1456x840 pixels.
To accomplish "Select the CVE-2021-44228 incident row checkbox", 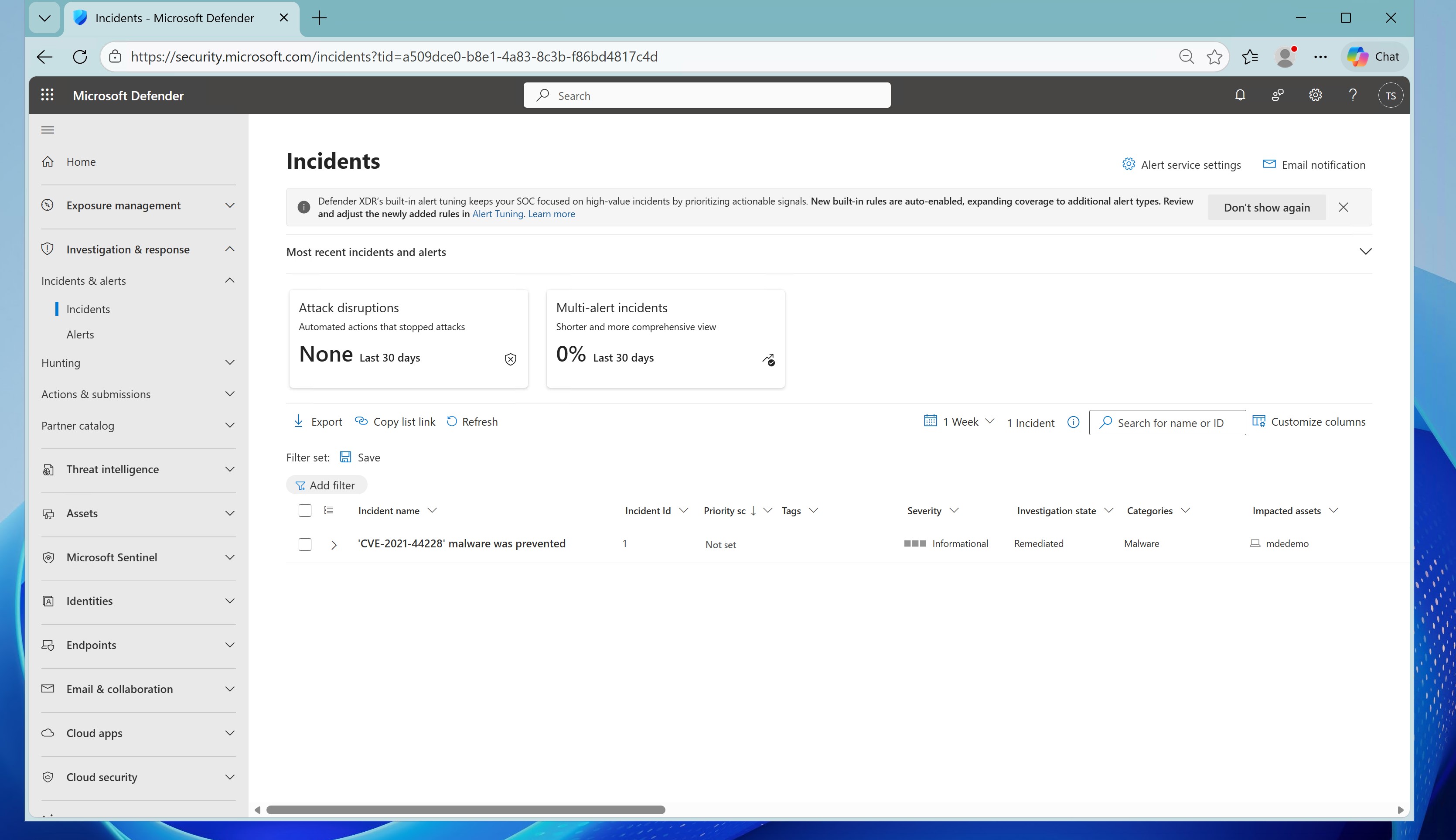I will [305, 544].
